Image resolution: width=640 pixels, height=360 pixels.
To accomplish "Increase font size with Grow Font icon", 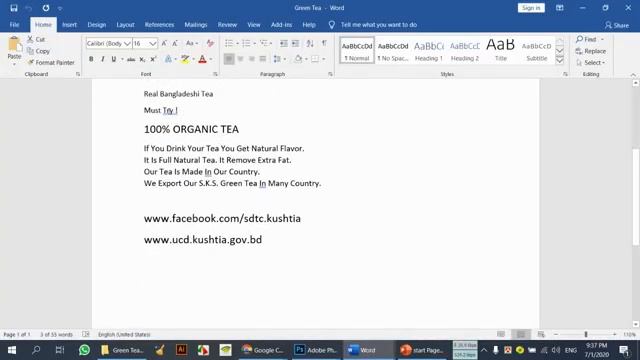I will tap(164, 43).
